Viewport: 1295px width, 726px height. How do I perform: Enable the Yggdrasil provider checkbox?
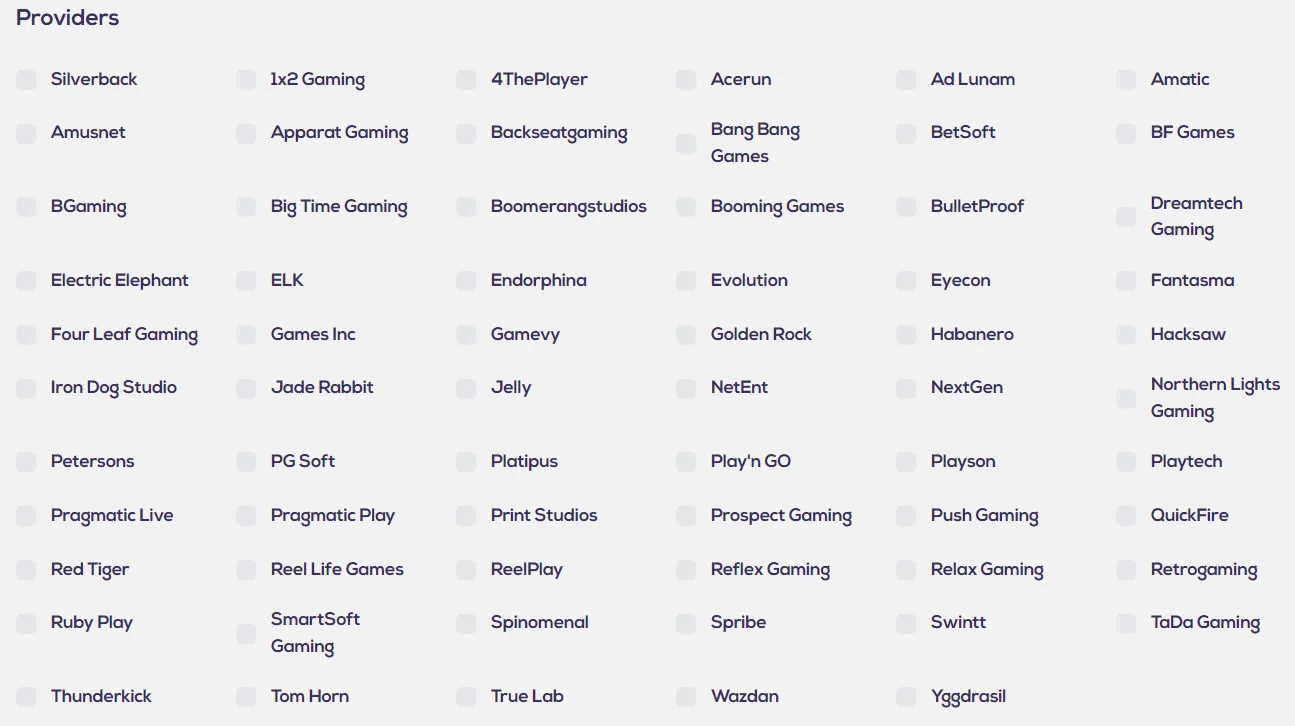906,697
